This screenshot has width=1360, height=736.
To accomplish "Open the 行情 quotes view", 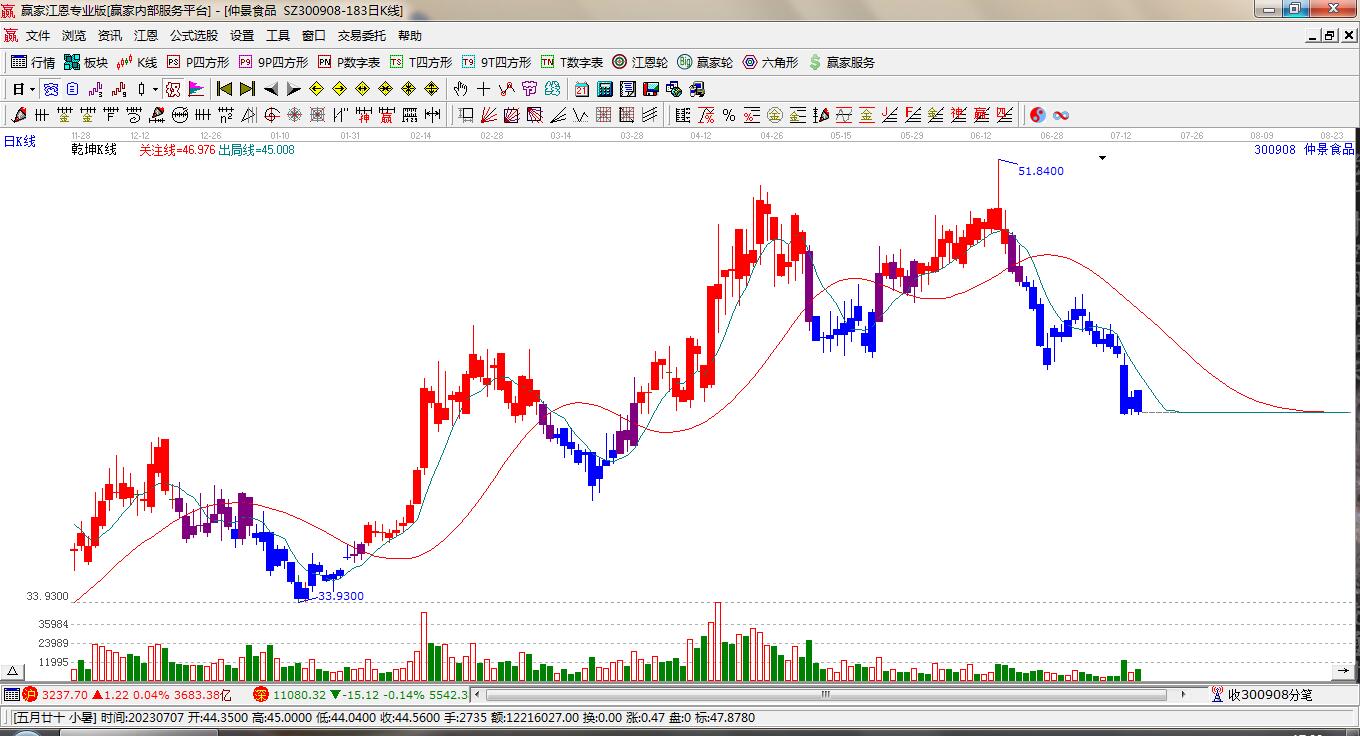I will click(32, 62).
